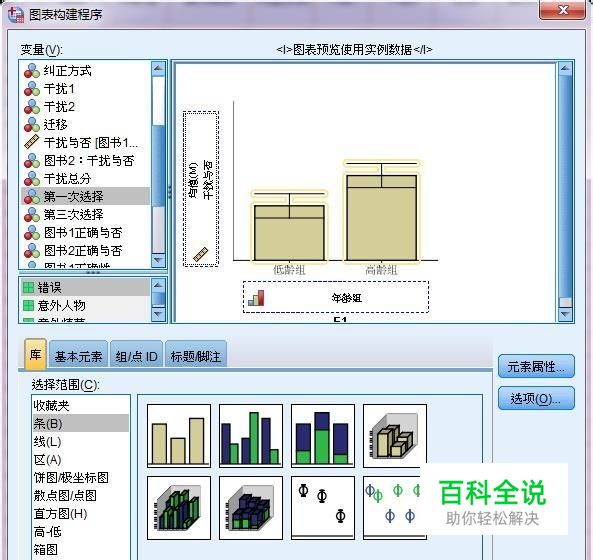Click the variable list scroll up arrow
Image resolution: width=593 pixels, height=560 pixels.
[158, 68]
